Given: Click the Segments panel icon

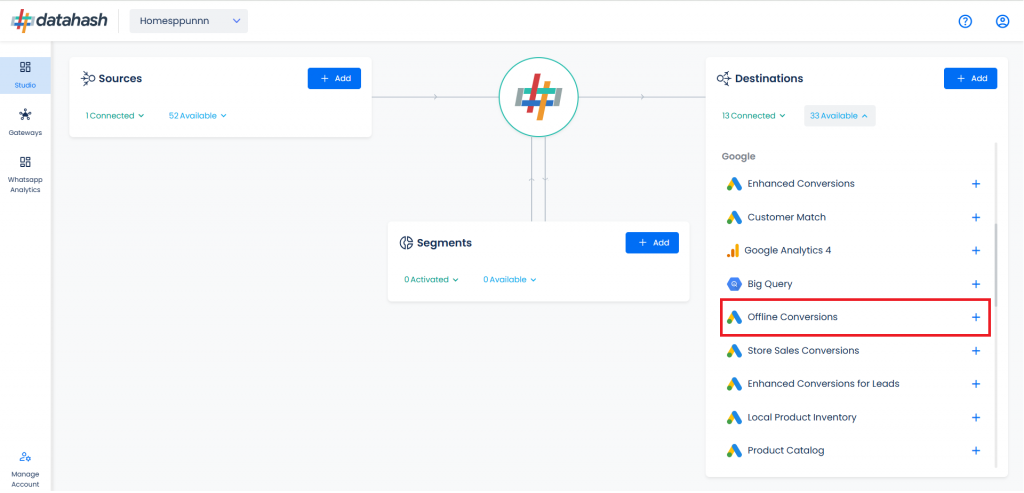Looking at the screenshot, I should click(x=406, y=243).
